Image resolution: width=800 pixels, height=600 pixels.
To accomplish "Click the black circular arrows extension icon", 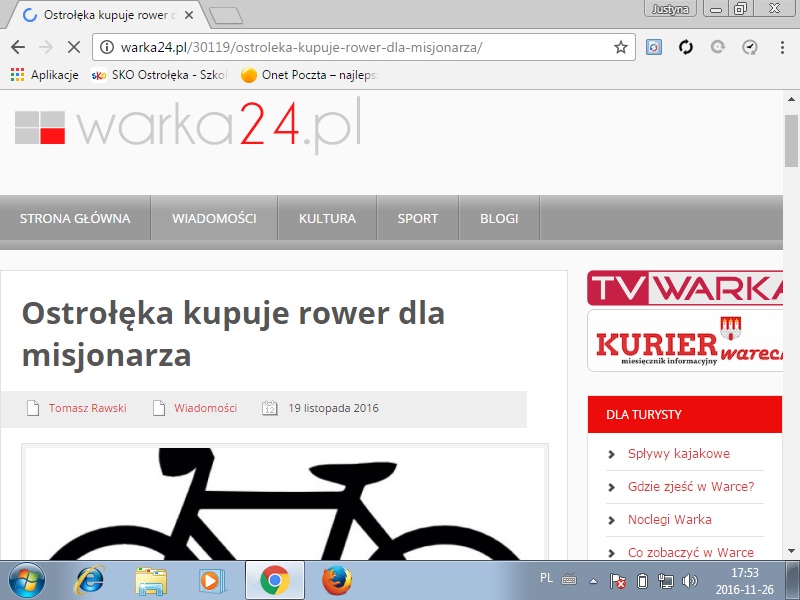I will (x=686, y=47).
